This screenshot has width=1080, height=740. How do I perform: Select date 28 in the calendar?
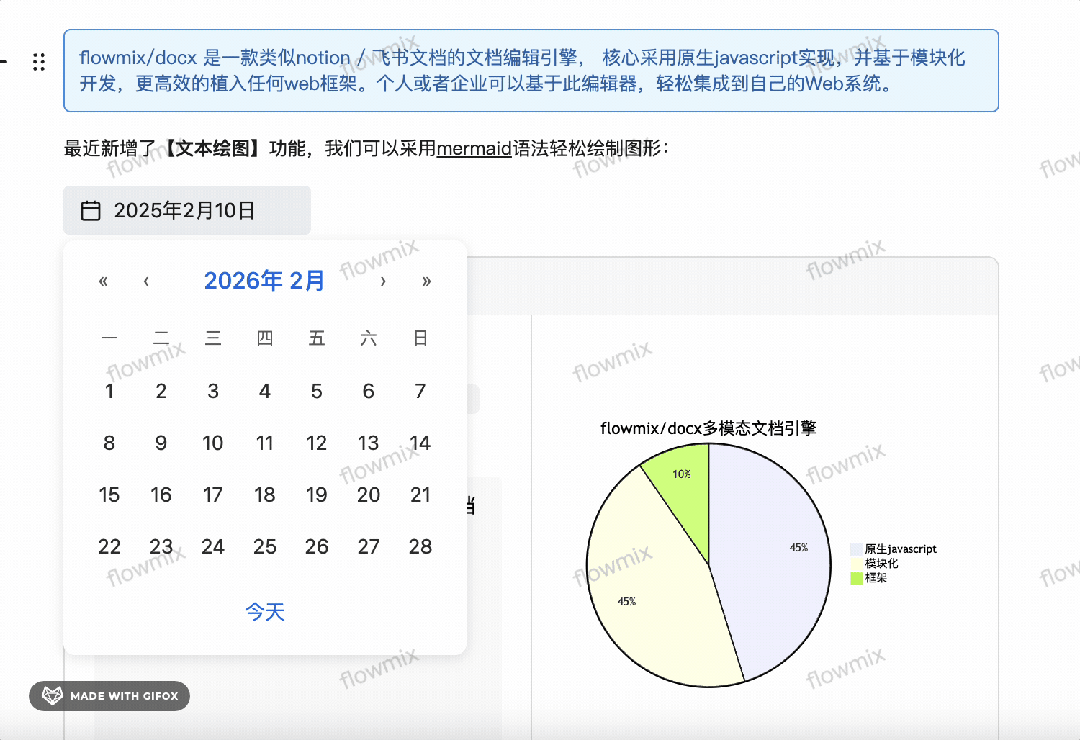click(x=420, y=546)
